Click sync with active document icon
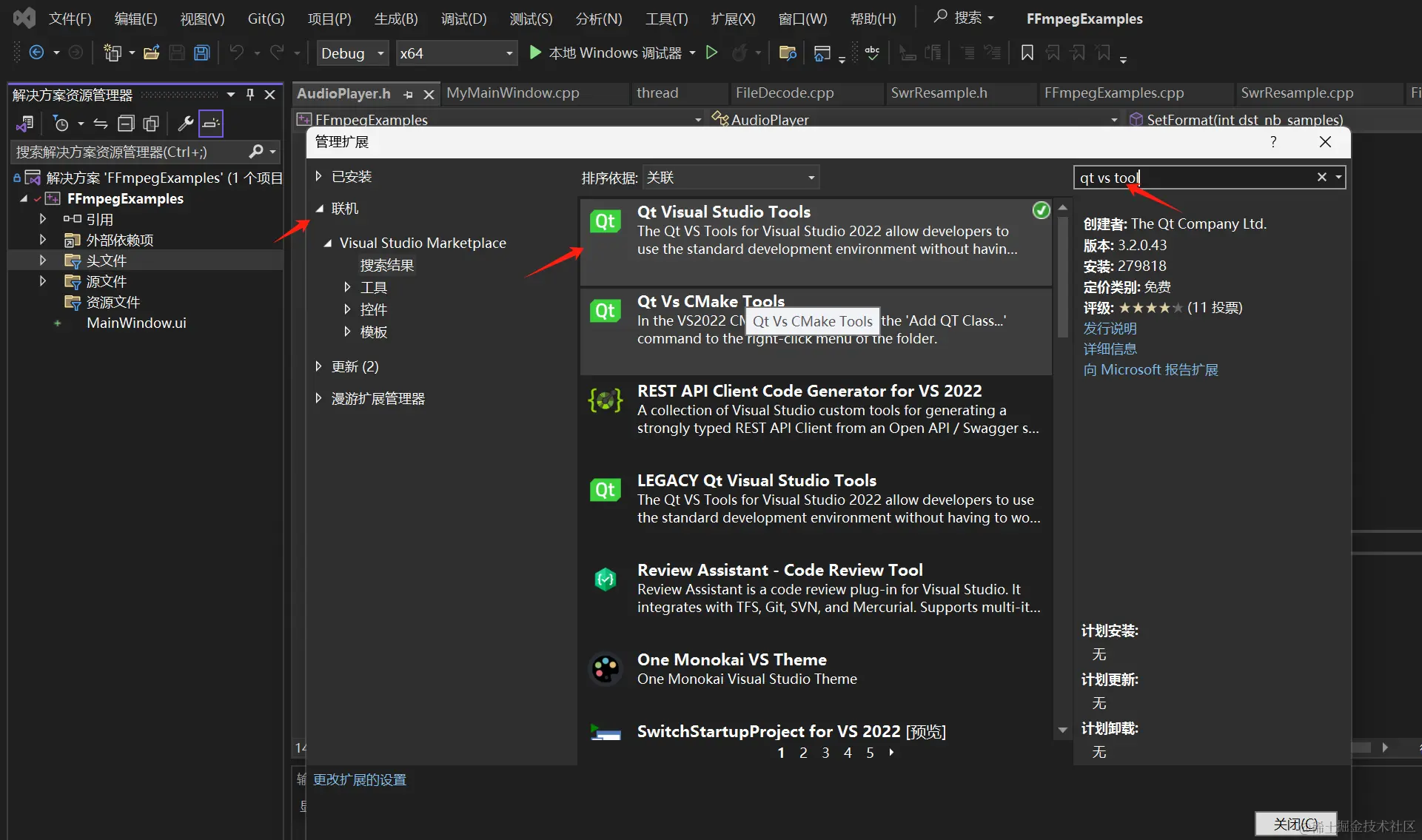The width and height of the screenshot is (1422, 840). pyautogui.click(x=101, y=124)
